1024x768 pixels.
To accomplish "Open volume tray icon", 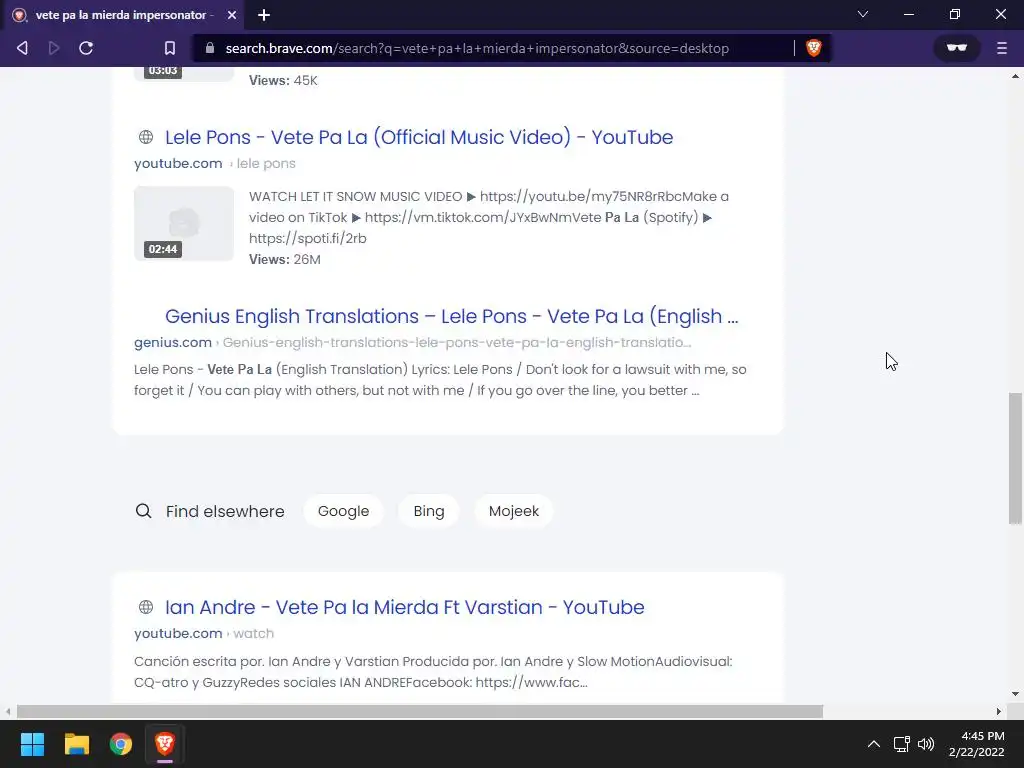I will [926, 744].
